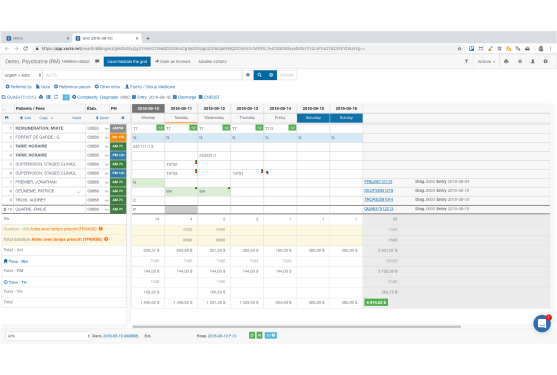Click the Note link
Screen dimensions: 557x375
click(x=43, y=87)
